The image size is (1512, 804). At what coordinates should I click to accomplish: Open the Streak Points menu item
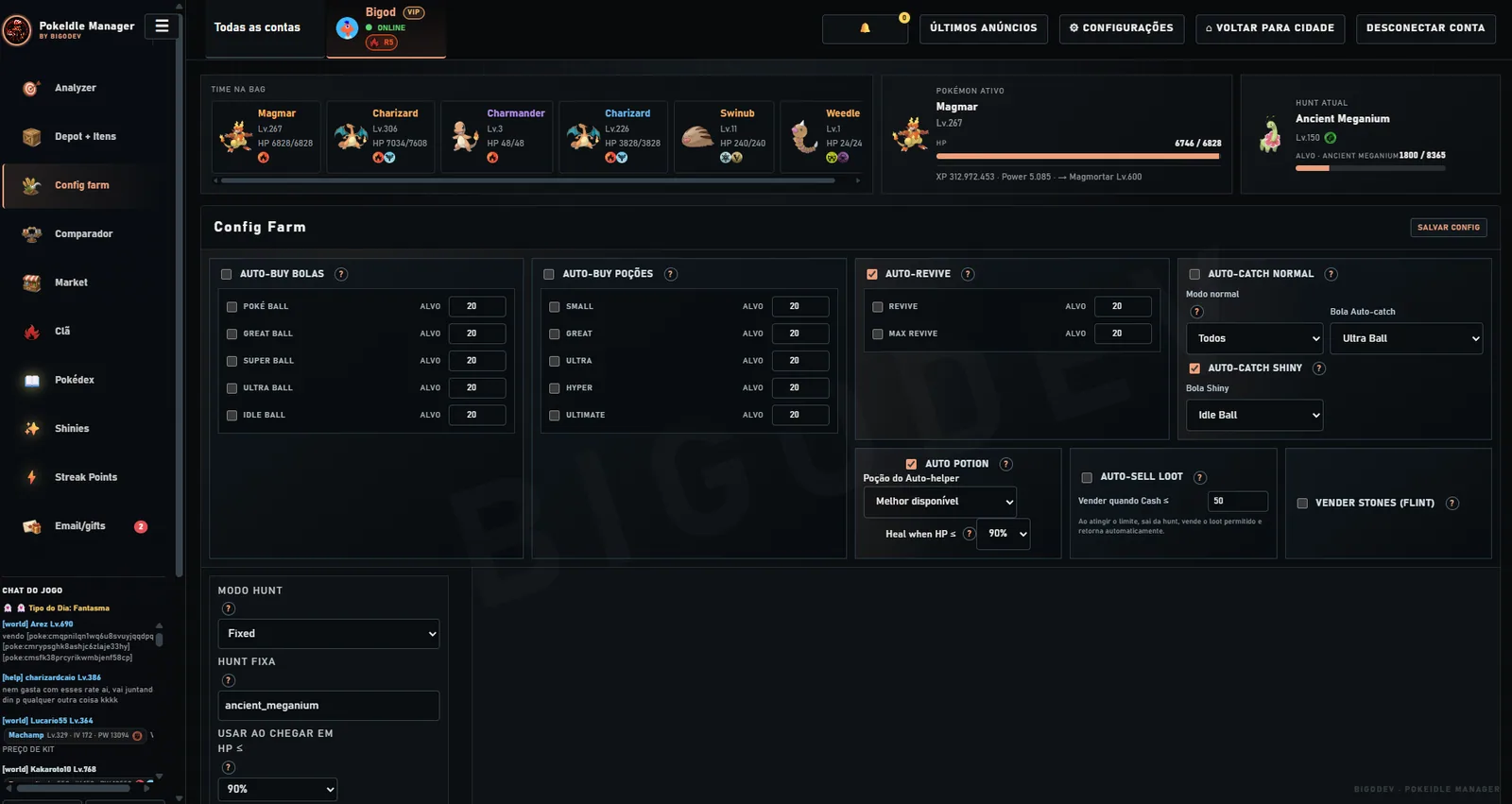pyautogui.click(x=87, y=477)
